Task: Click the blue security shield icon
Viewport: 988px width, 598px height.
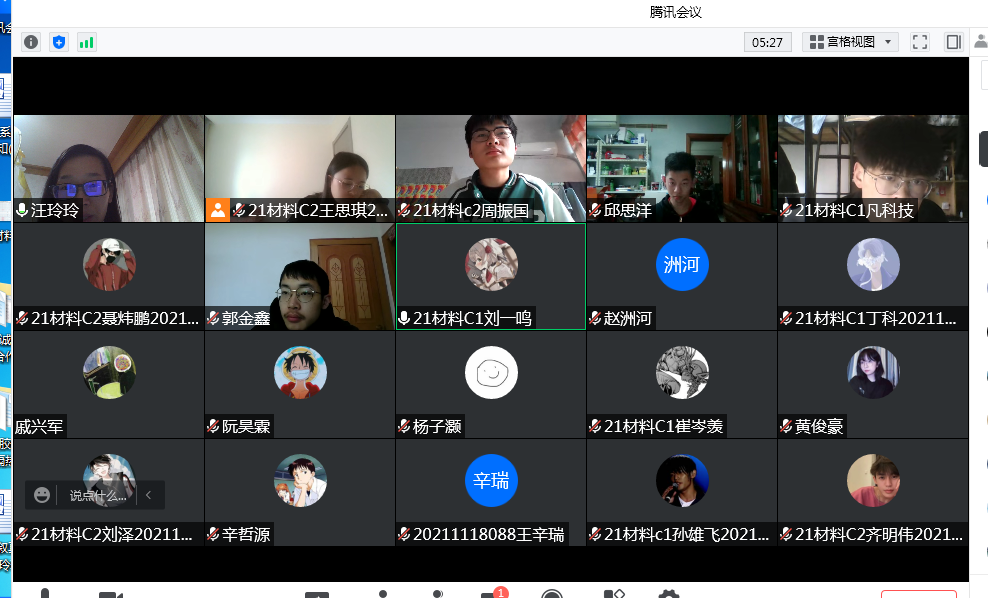Action: [59, 42]
